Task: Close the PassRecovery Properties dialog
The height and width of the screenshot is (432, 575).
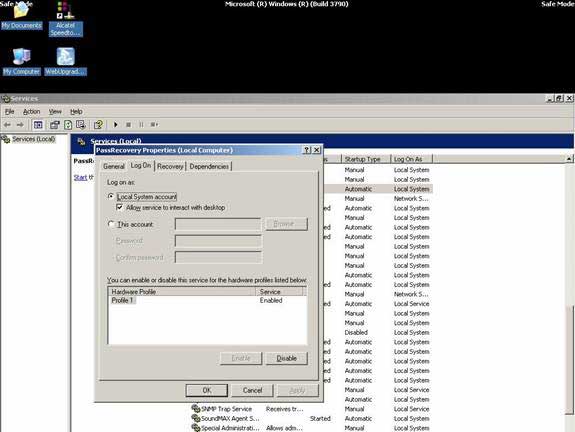Action: (316, 150)
